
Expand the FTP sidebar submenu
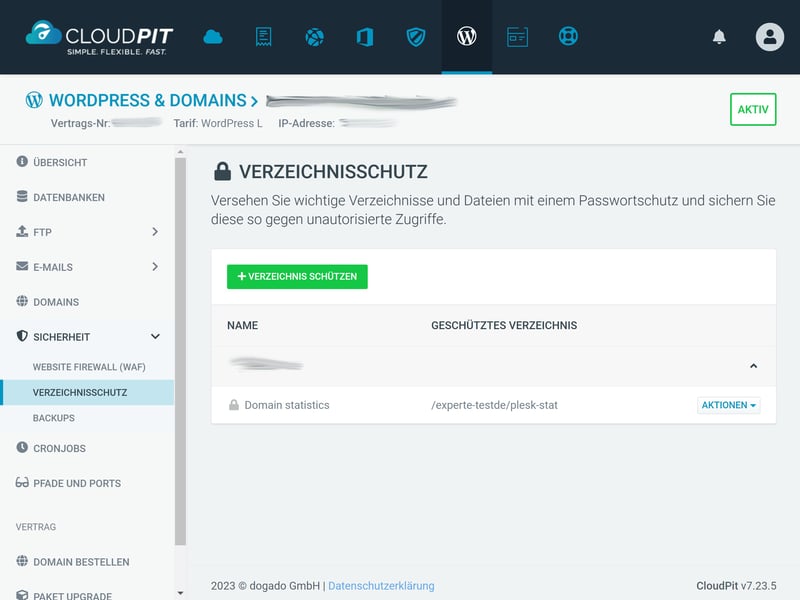click(155, 232)
